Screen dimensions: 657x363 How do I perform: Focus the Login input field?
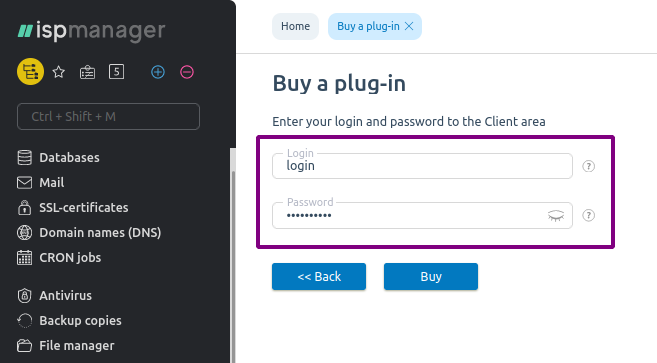click(x=422, y=166)
